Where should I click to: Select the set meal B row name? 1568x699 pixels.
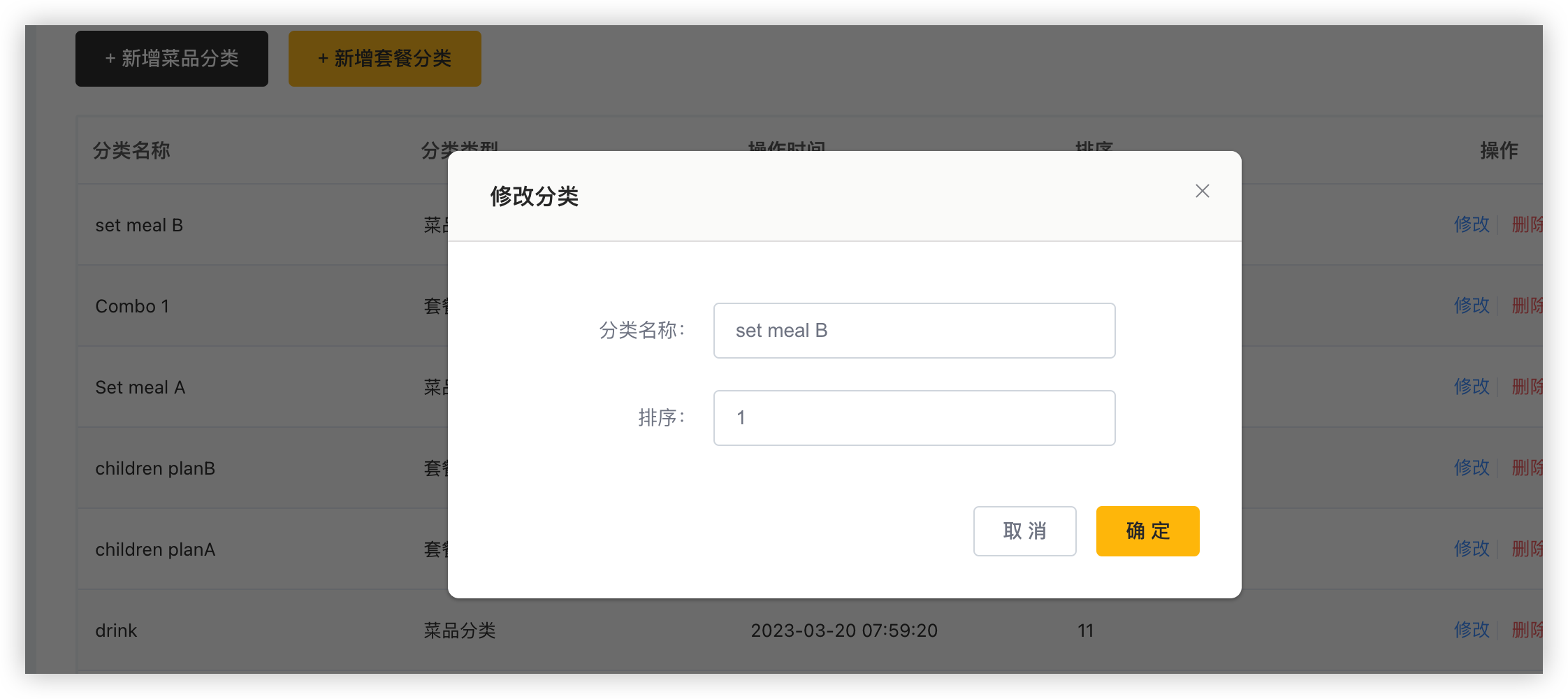pyautogui.click(x=140, y=224)
